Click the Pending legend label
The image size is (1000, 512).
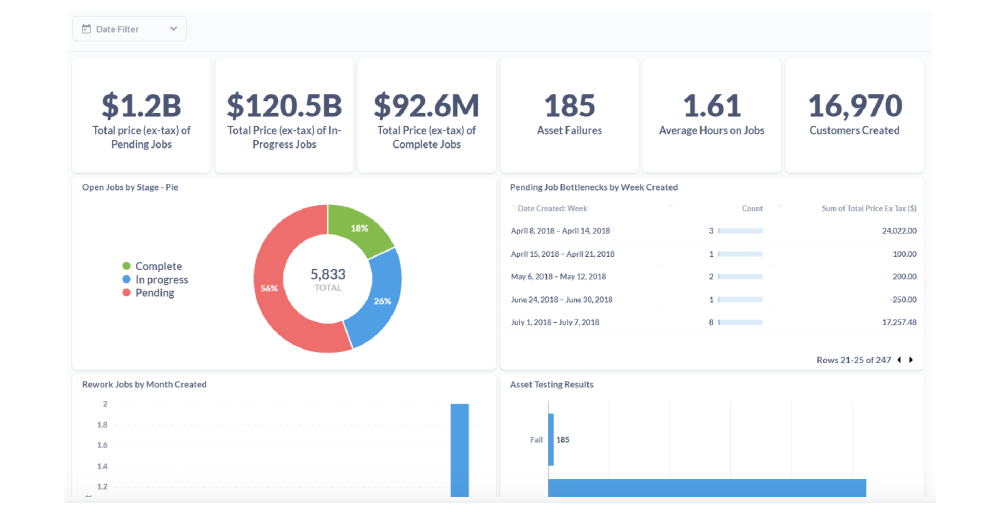(x=155, y=293)
